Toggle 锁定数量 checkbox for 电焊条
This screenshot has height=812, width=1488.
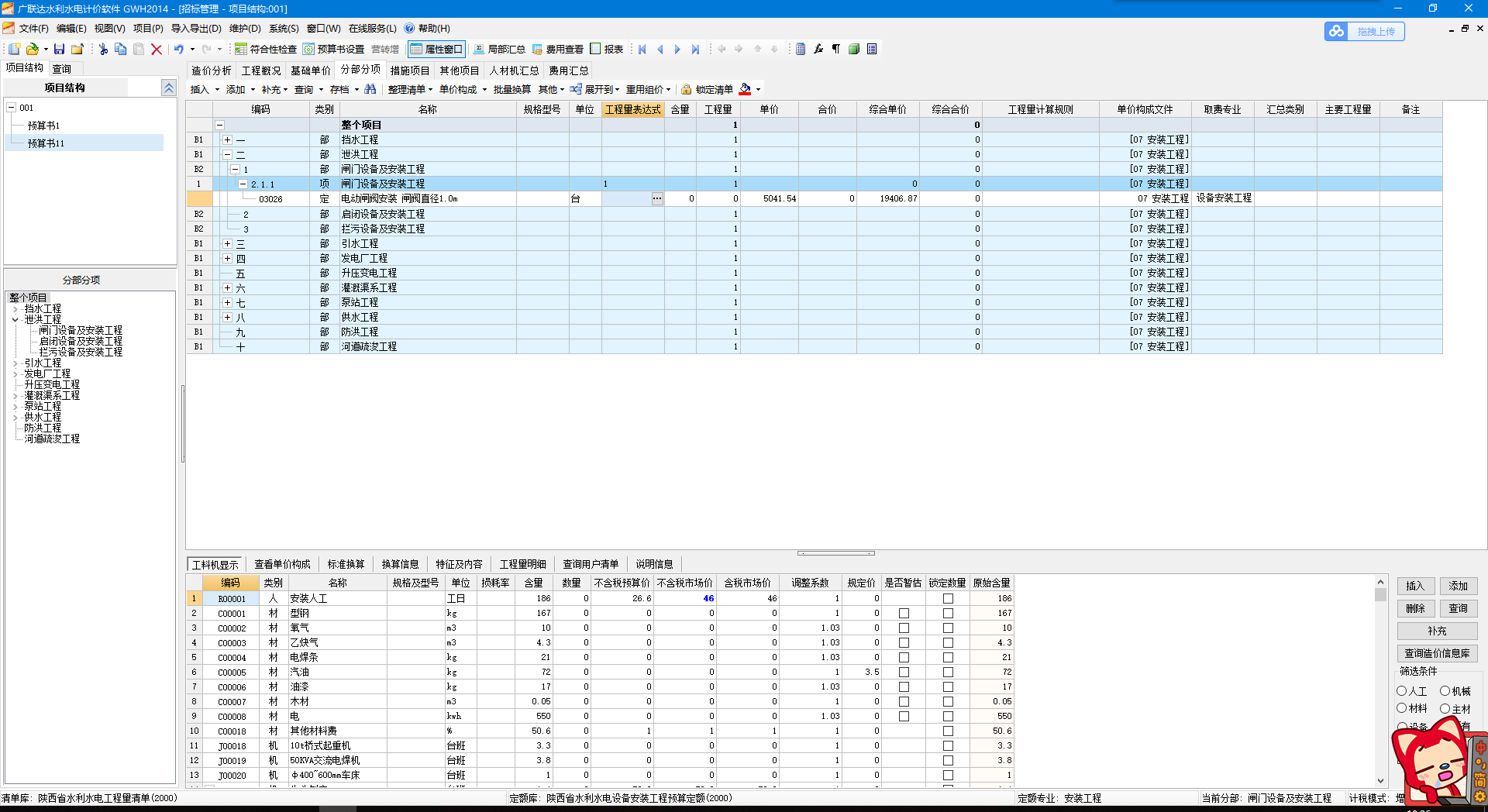pyautogui.click(x=948, y=658)
